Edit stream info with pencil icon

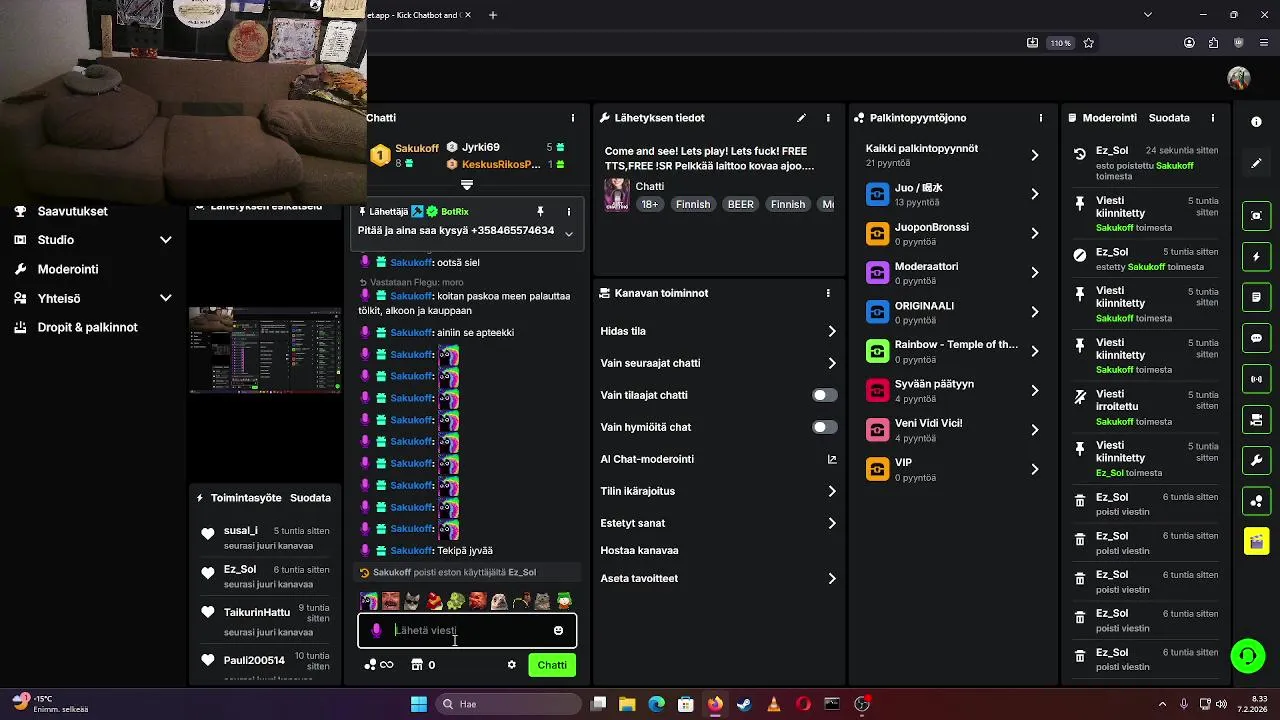click(801, 118)
